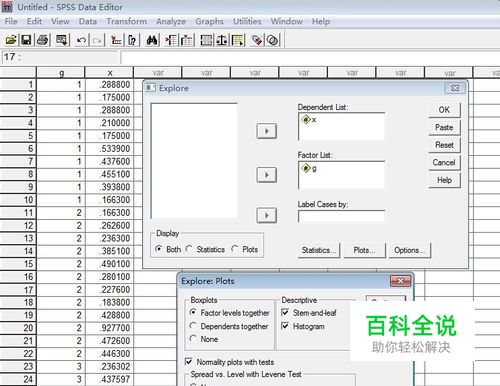
Task: Click the Go to Case toolbar icon
Action: [x=116, y=40]
